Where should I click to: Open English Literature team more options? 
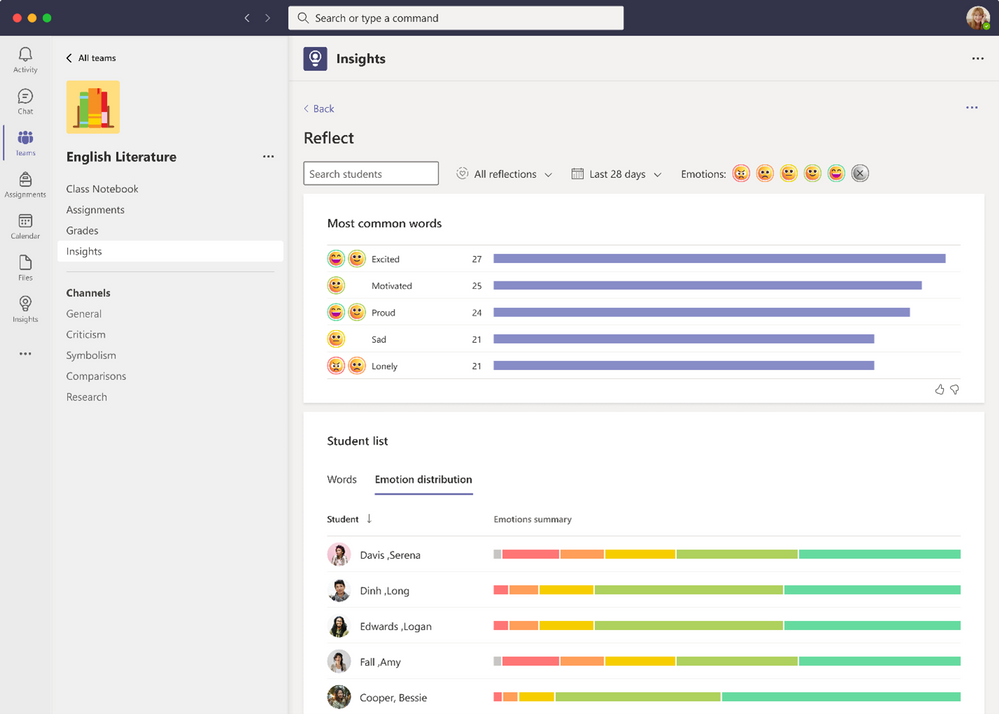268,157
